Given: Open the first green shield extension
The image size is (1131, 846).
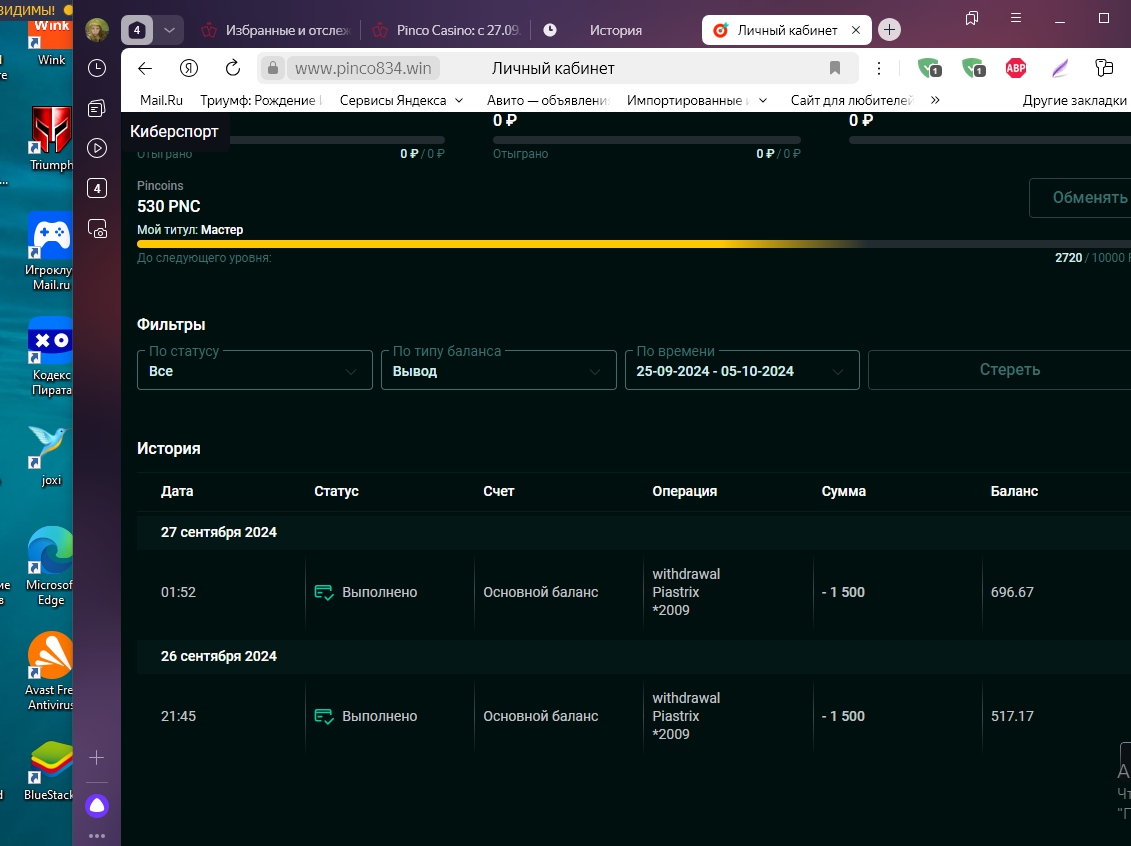Looking at the screenshot, I should [x=930, y=69].
